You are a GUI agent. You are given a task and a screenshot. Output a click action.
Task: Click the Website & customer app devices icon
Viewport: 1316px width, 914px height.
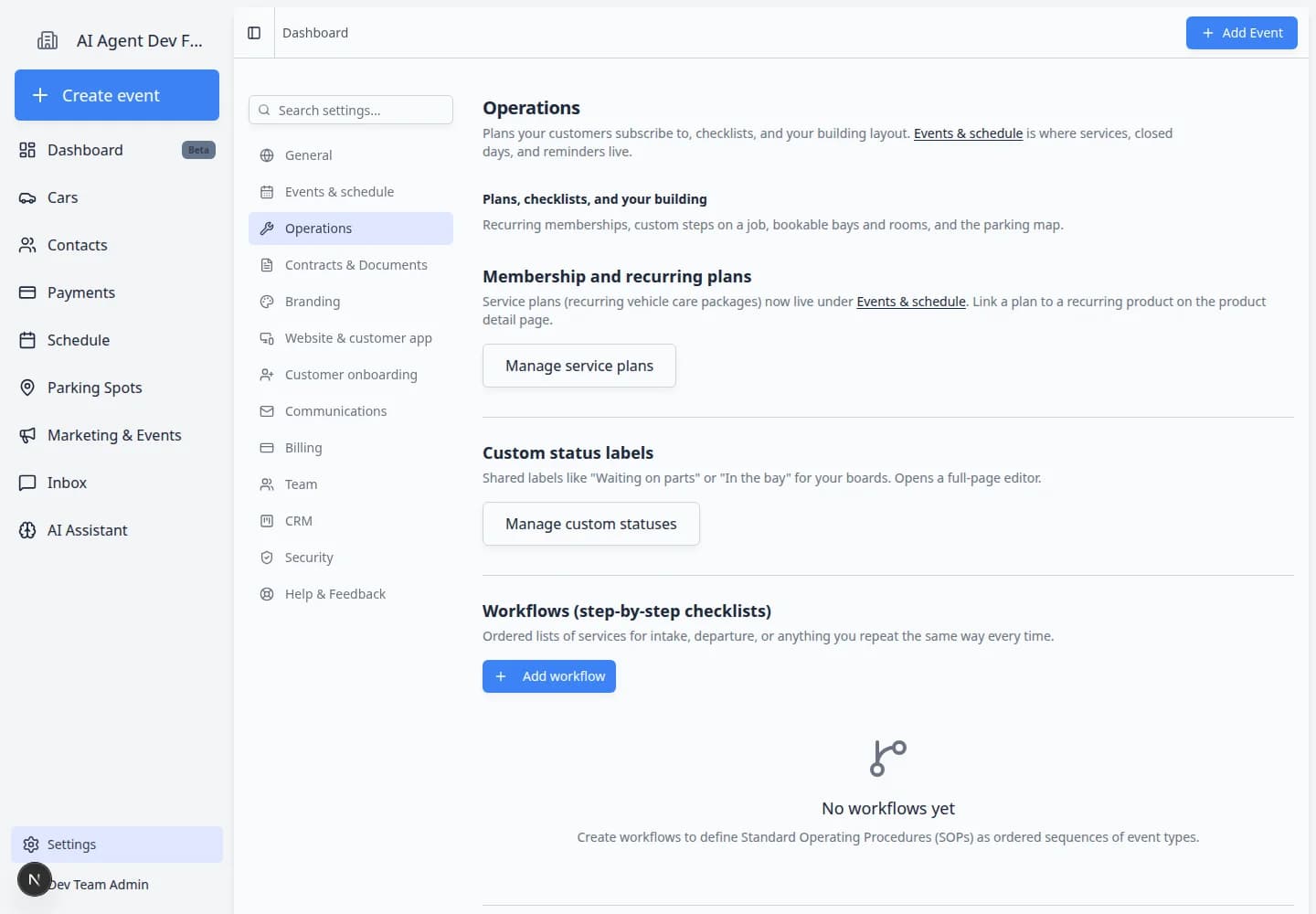tap(267, 338)
